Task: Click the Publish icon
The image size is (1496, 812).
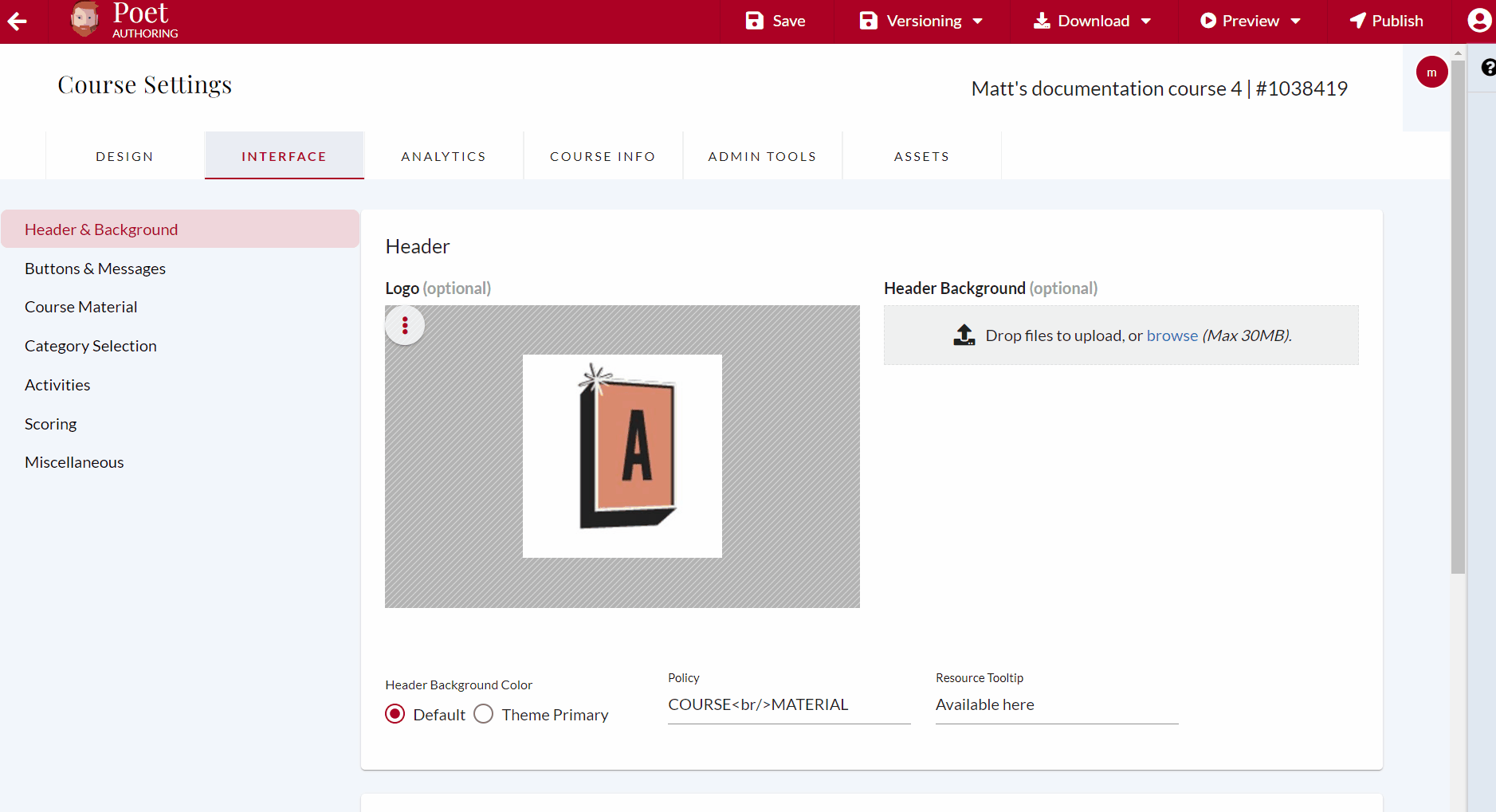Action: coord(1359,21)
